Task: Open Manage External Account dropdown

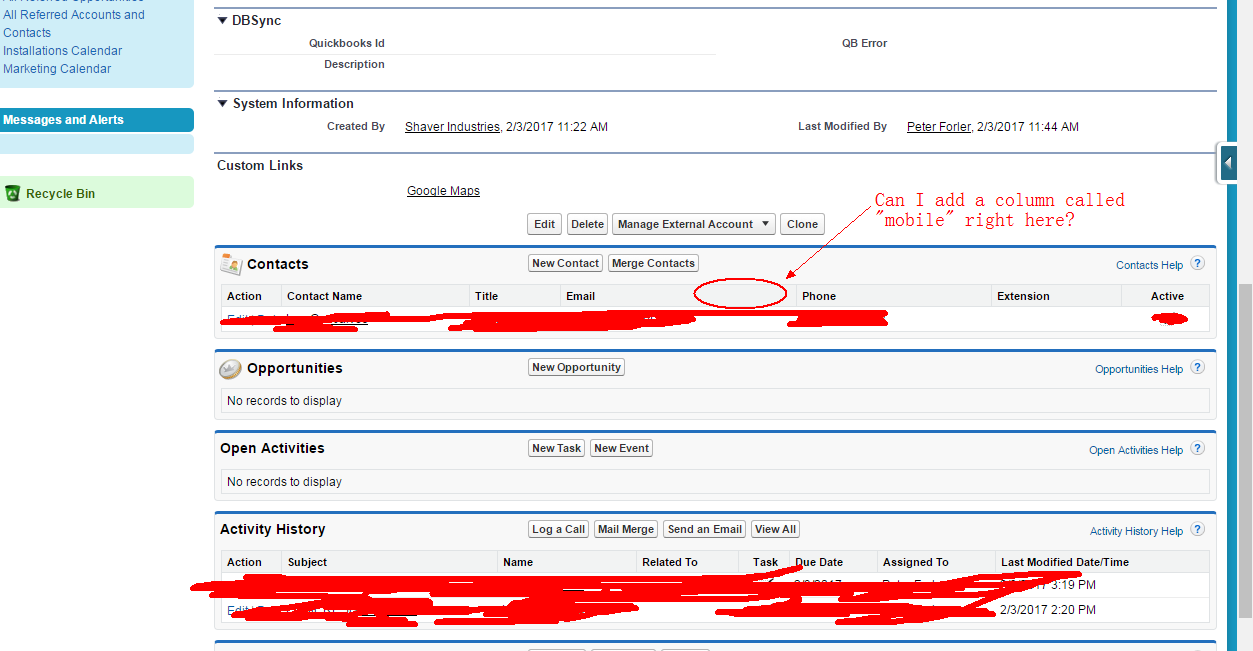Action: [x=693, y=224]
